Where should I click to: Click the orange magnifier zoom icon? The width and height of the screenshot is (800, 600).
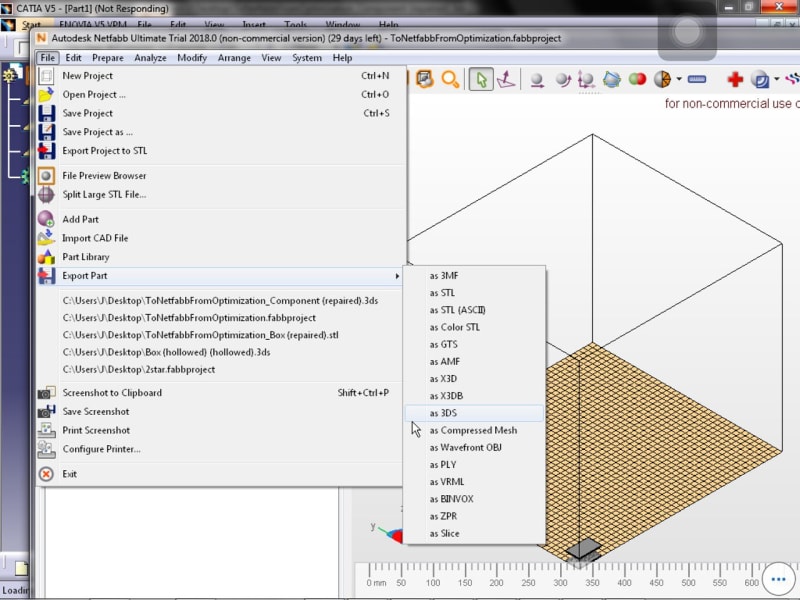(x=449, y=80)
